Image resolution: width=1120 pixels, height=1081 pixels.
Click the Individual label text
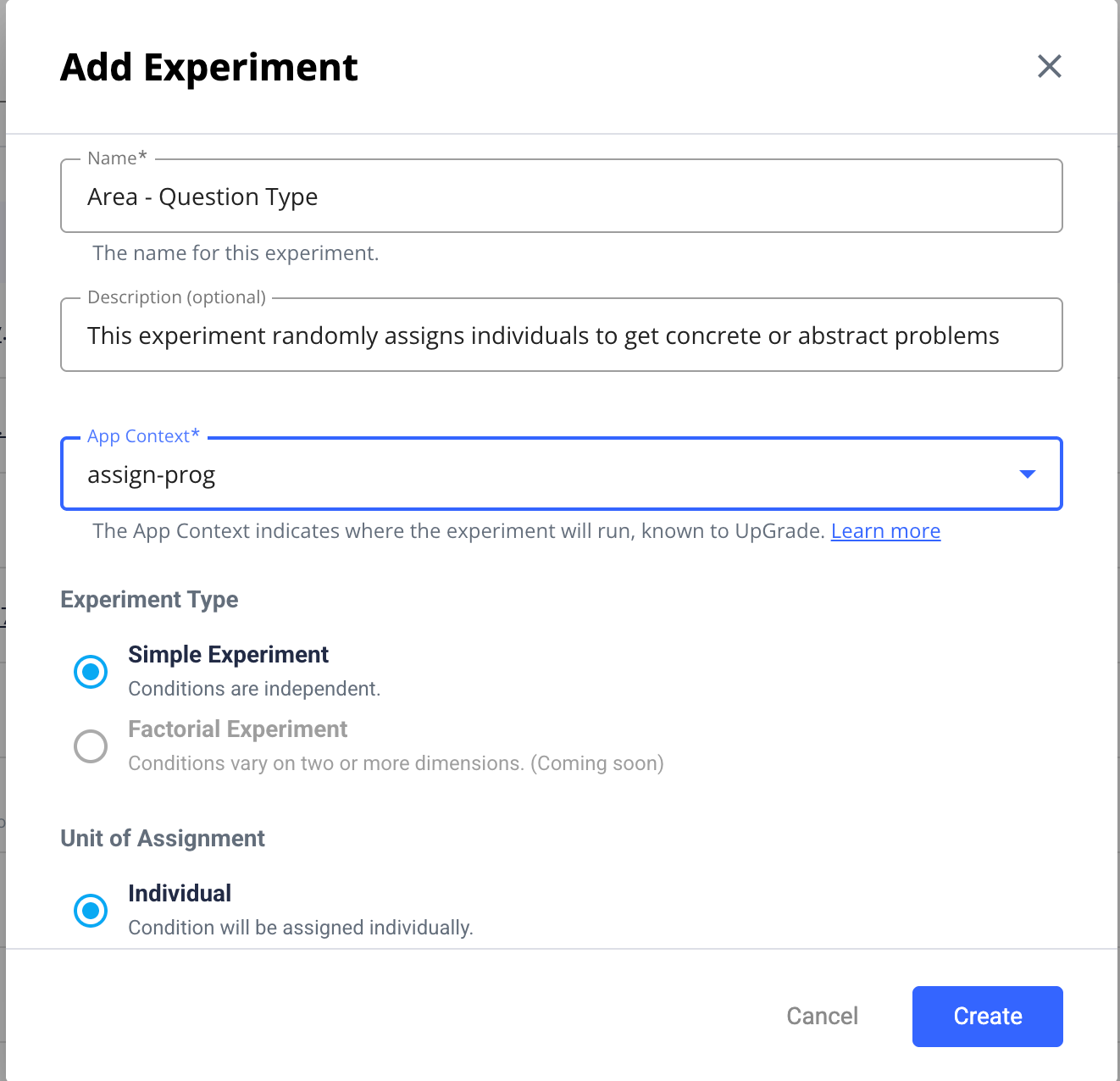[x=180, y=894]
